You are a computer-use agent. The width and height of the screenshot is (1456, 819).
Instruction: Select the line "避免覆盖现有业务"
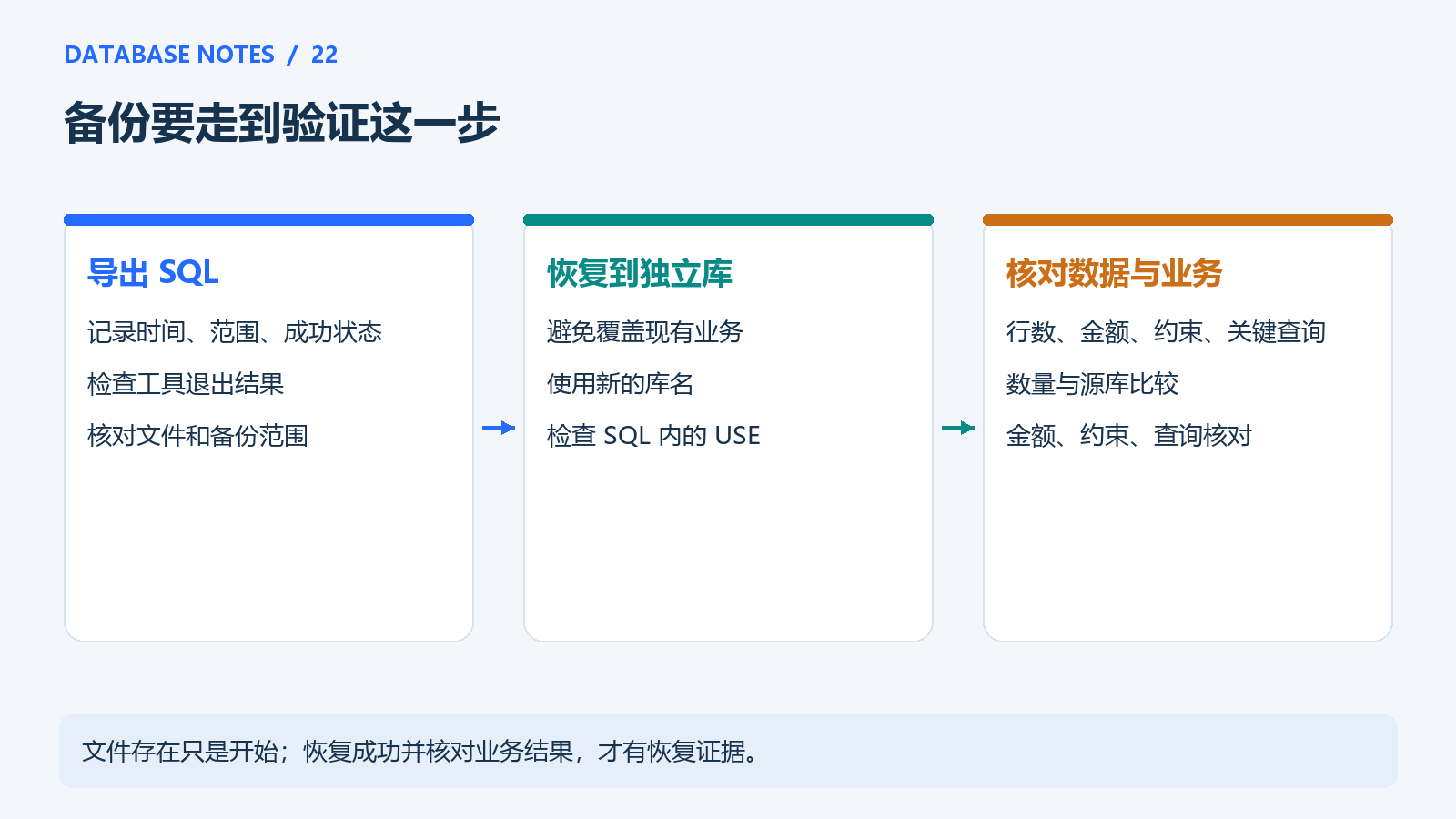tap(645, 332)
